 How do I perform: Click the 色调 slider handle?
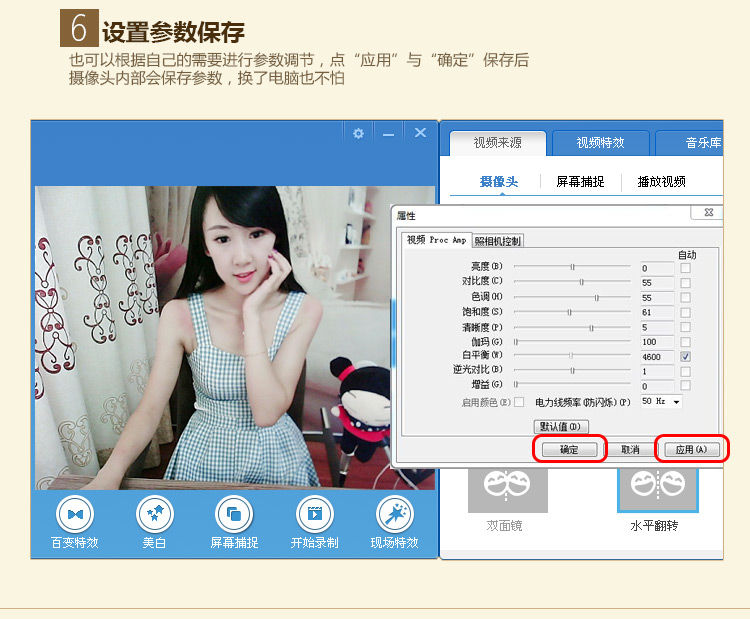pyautogui.click(x=596, y=298)
